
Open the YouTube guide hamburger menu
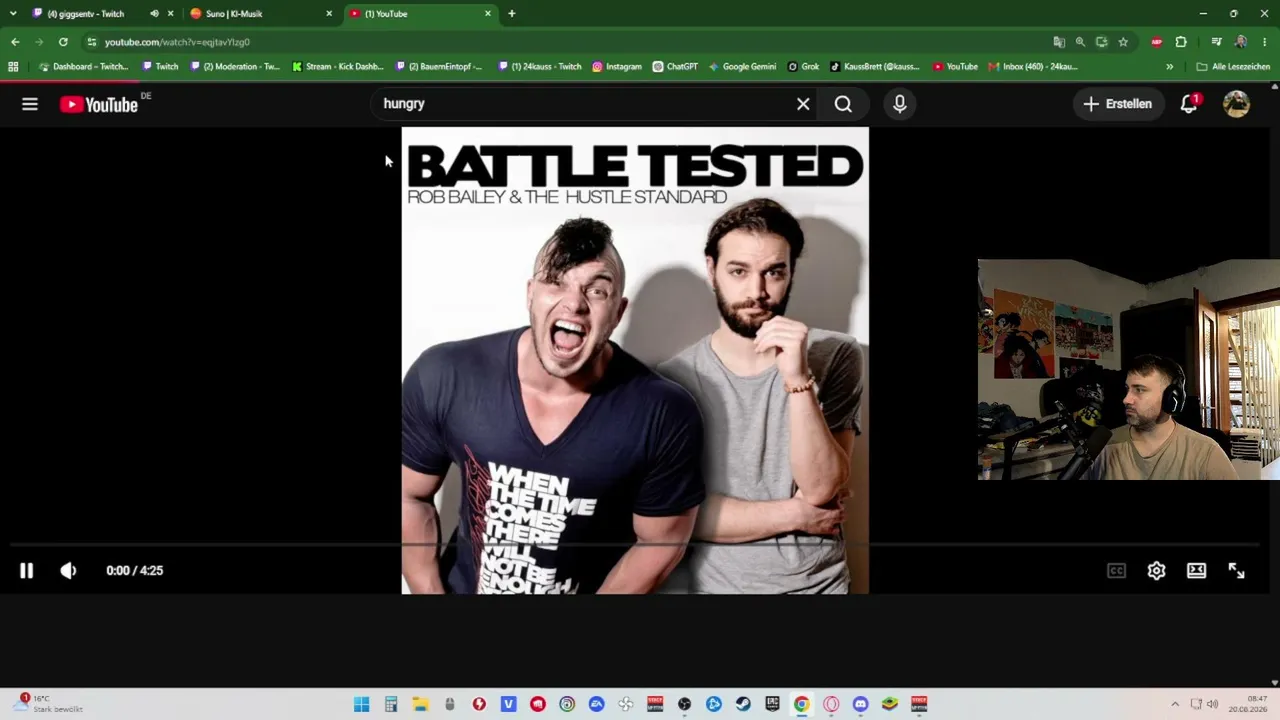[x=30, y=104]
